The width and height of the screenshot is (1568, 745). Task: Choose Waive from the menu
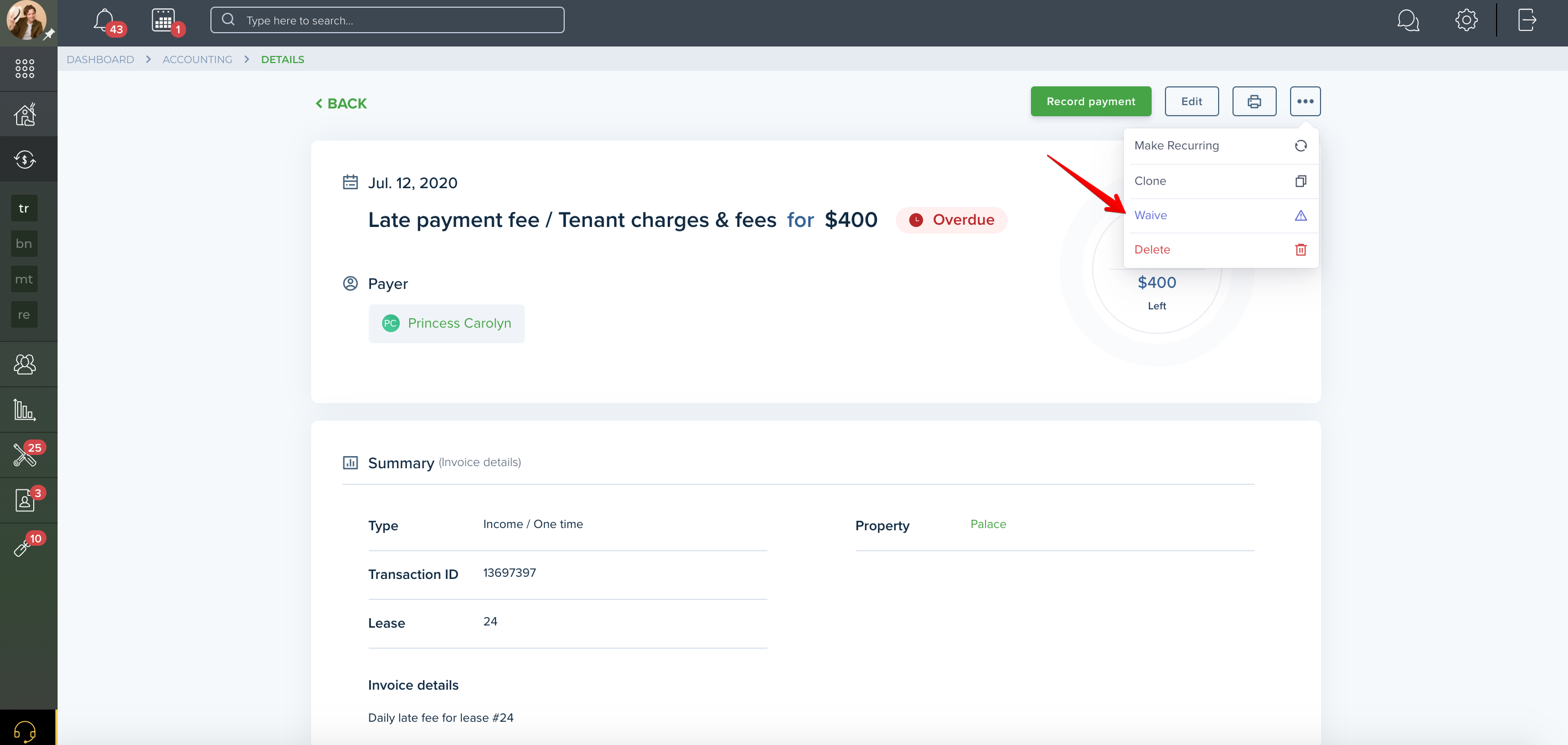[1220, 215]
